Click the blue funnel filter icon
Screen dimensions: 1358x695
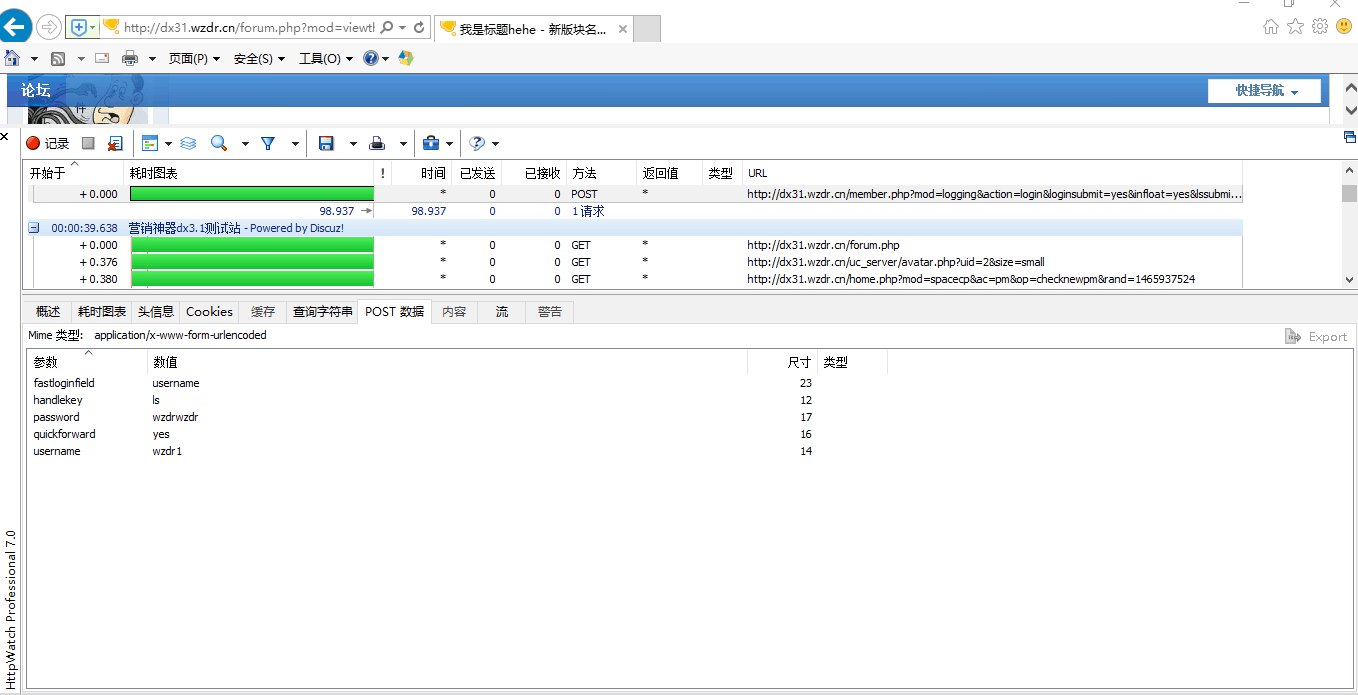coord(268,144)
